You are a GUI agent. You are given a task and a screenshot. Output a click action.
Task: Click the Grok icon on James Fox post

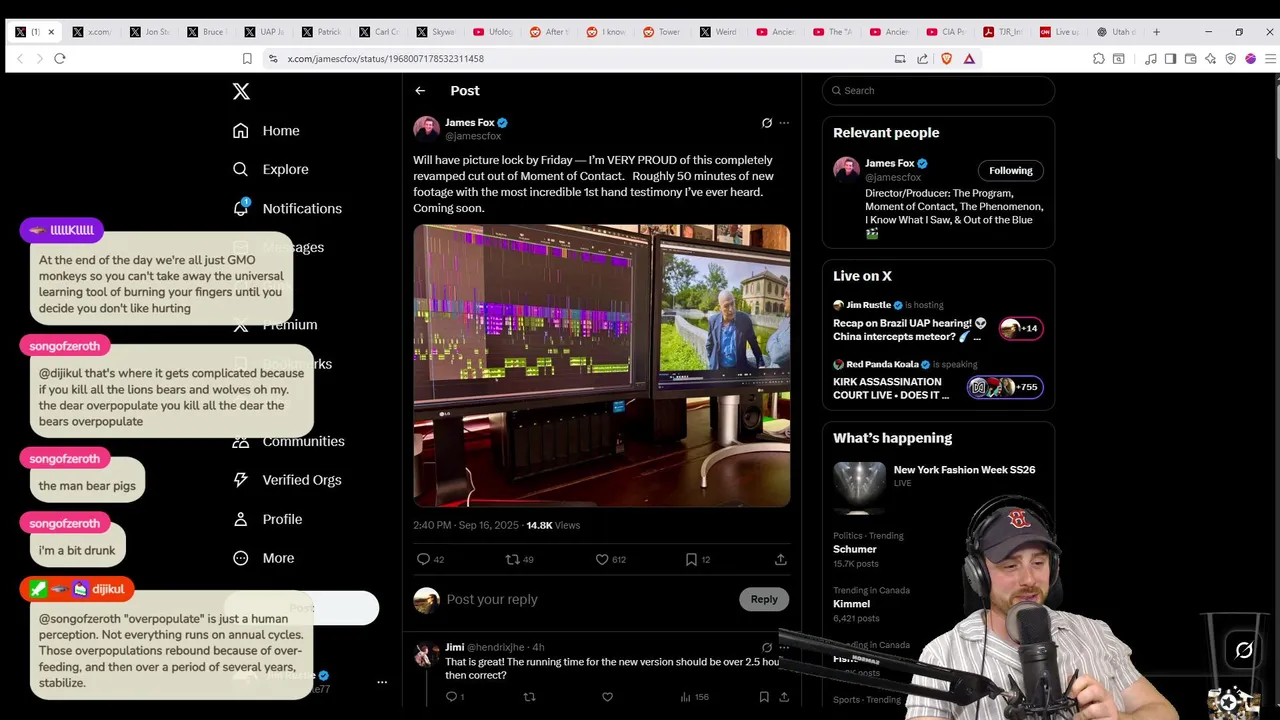(x=767, y=123)
